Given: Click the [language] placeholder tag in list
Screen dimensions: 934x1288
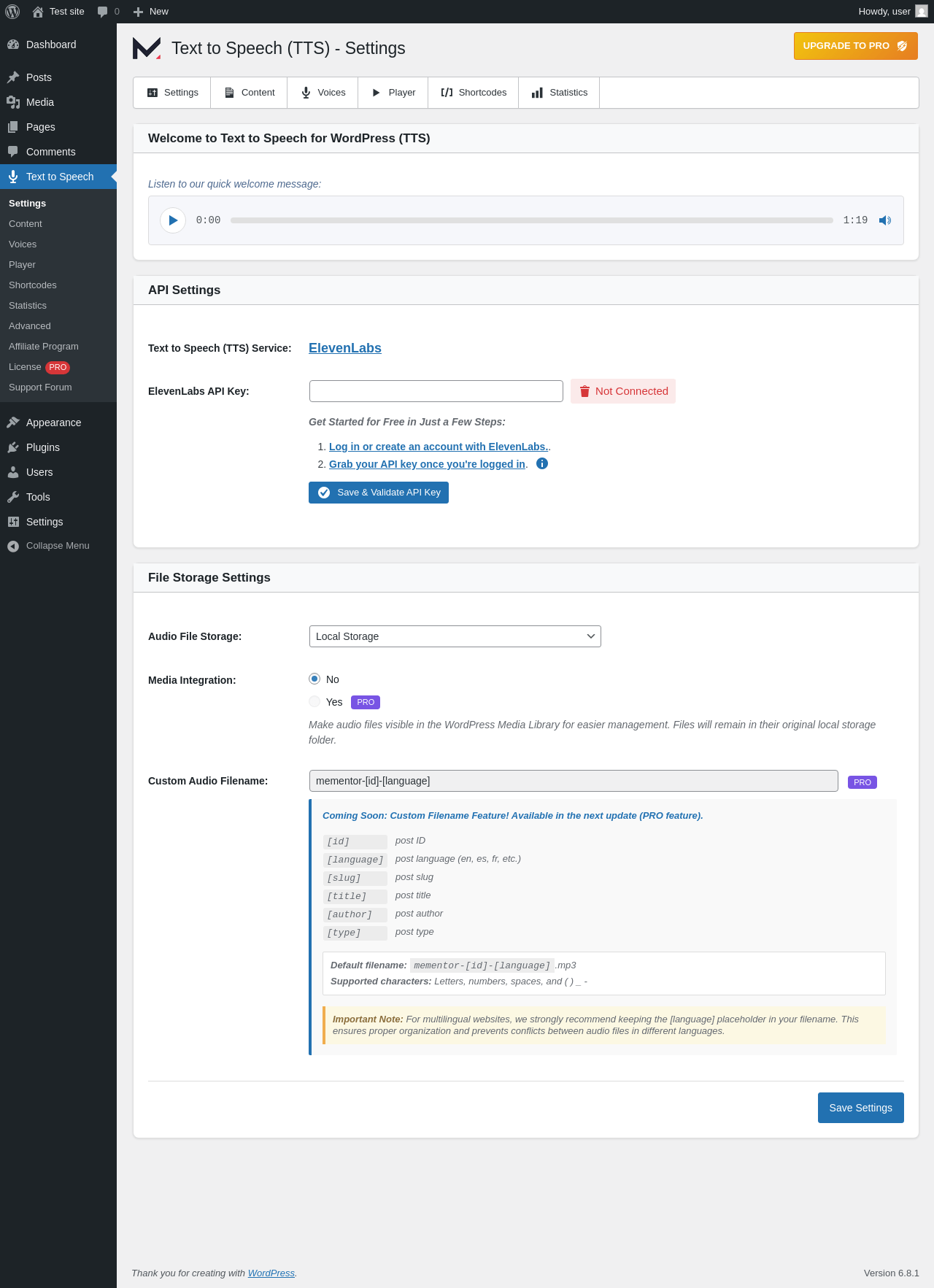Looking at the screenshot, I should pyautogui.click(x=355, y=860).
